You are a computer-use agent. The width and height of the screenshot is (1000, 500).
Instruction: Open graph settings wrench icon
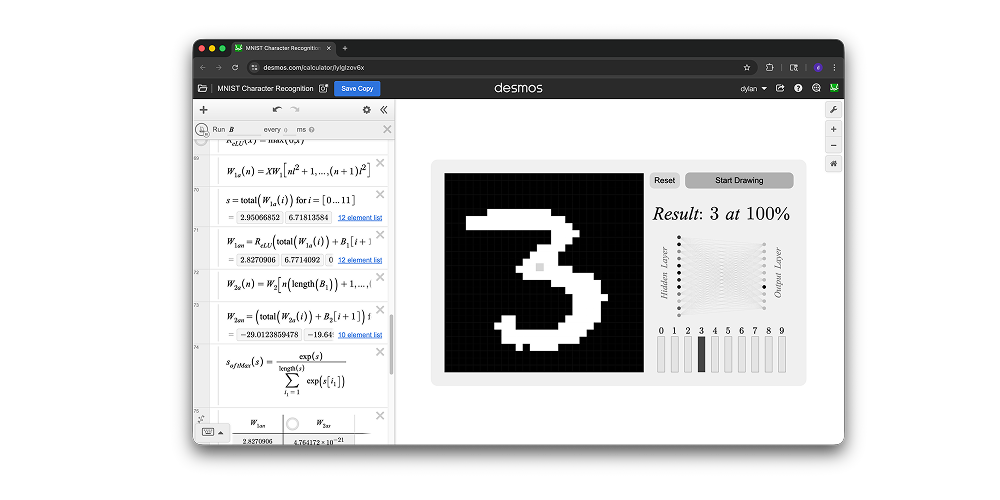(x=833, y=110)
